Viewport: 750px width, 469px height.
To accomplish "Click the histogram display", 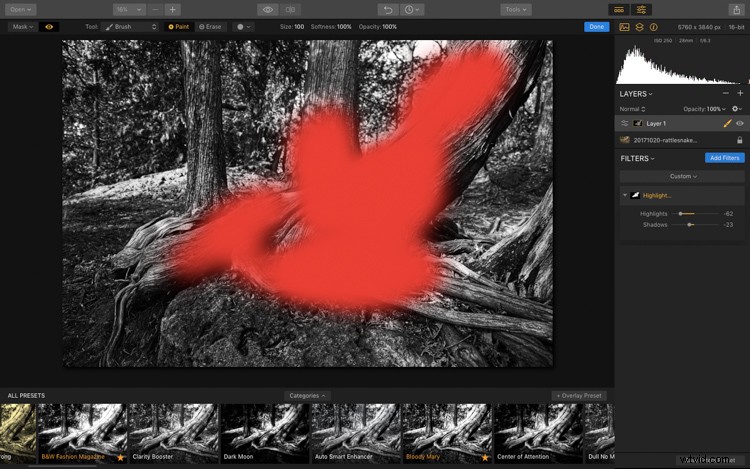I will [x=682, y=65].
